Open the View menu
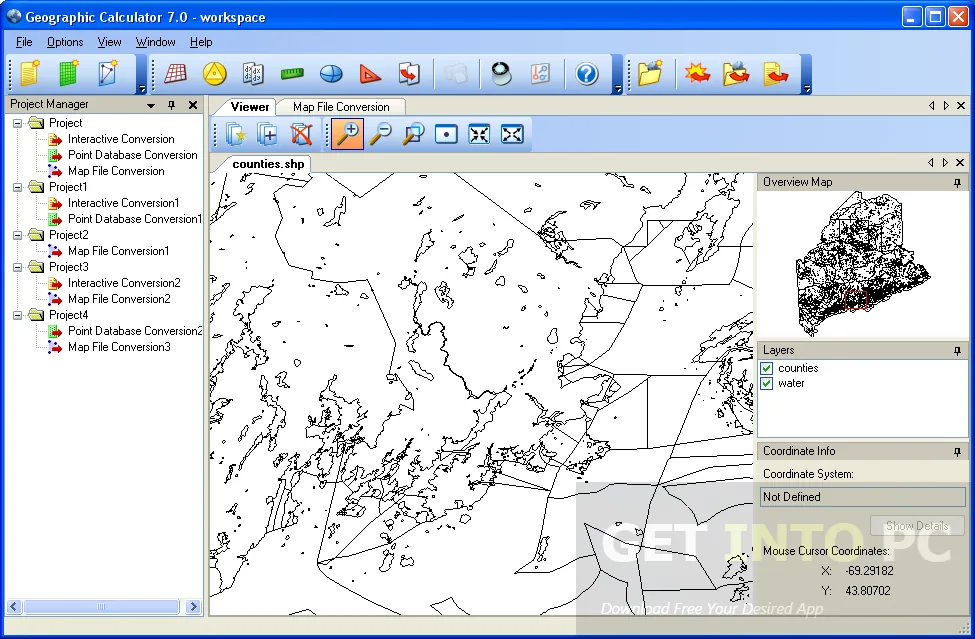975x639 pixels. pyautogui.click(x=109, y=42)
